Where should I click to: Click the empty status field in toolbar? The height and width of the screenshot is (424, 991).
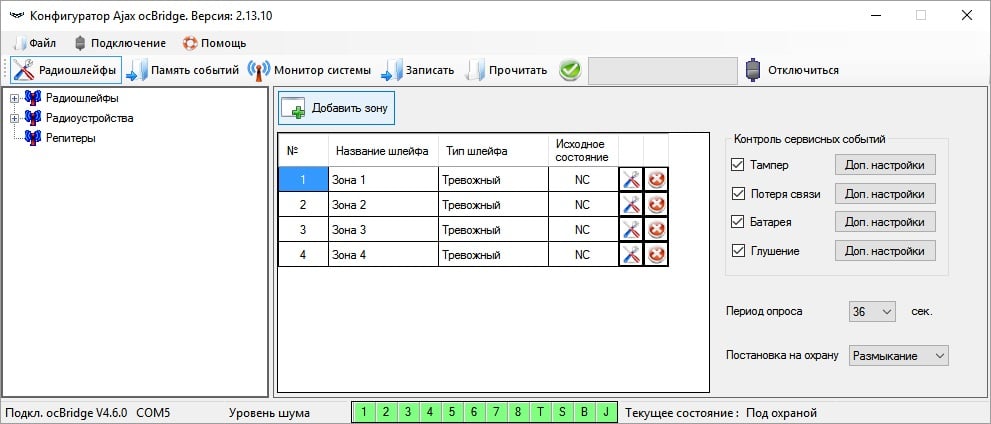[x=662, y=71]
